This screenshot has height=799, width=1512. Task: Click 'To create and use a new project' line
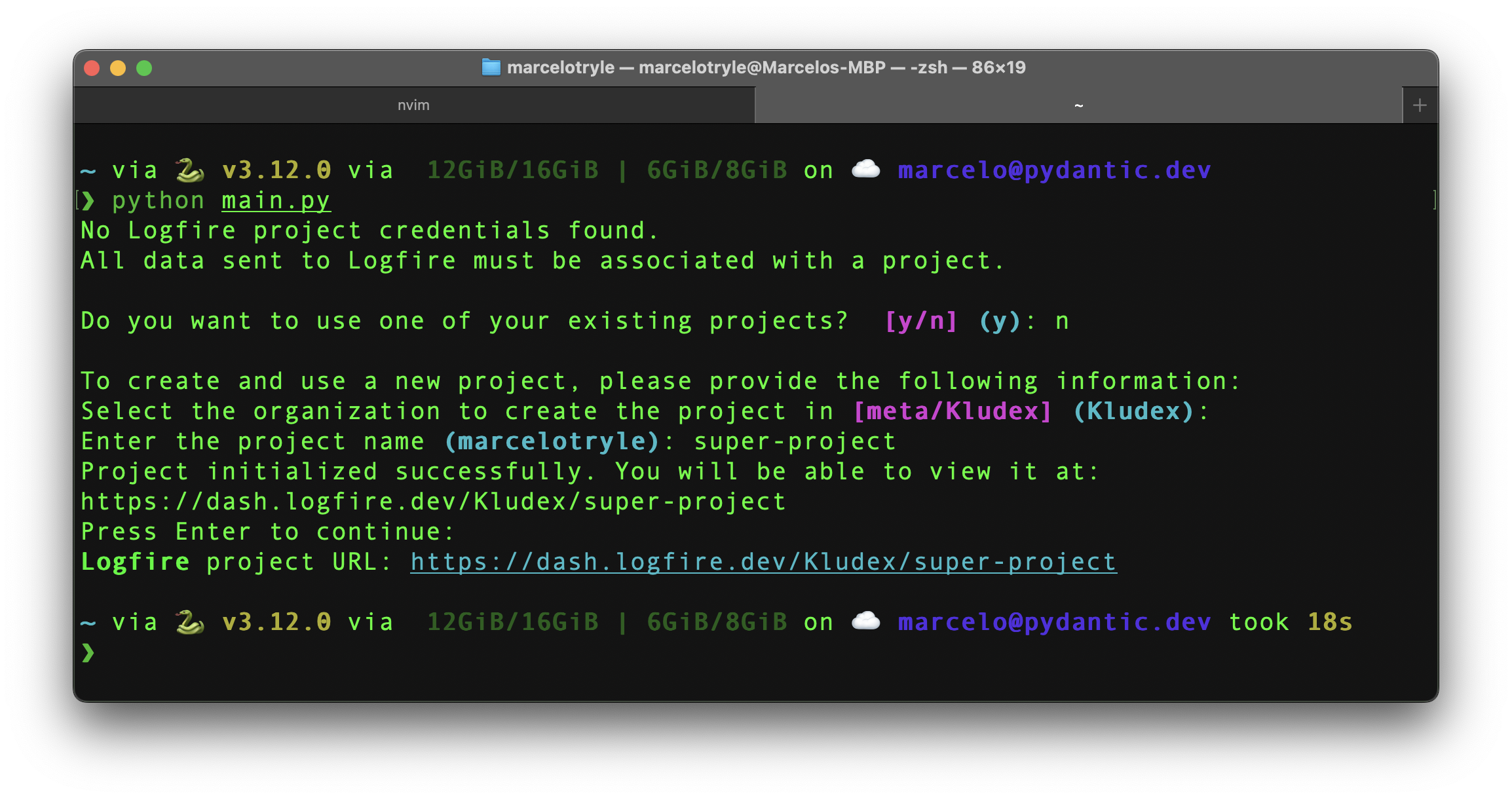click(x=660, y=381)
